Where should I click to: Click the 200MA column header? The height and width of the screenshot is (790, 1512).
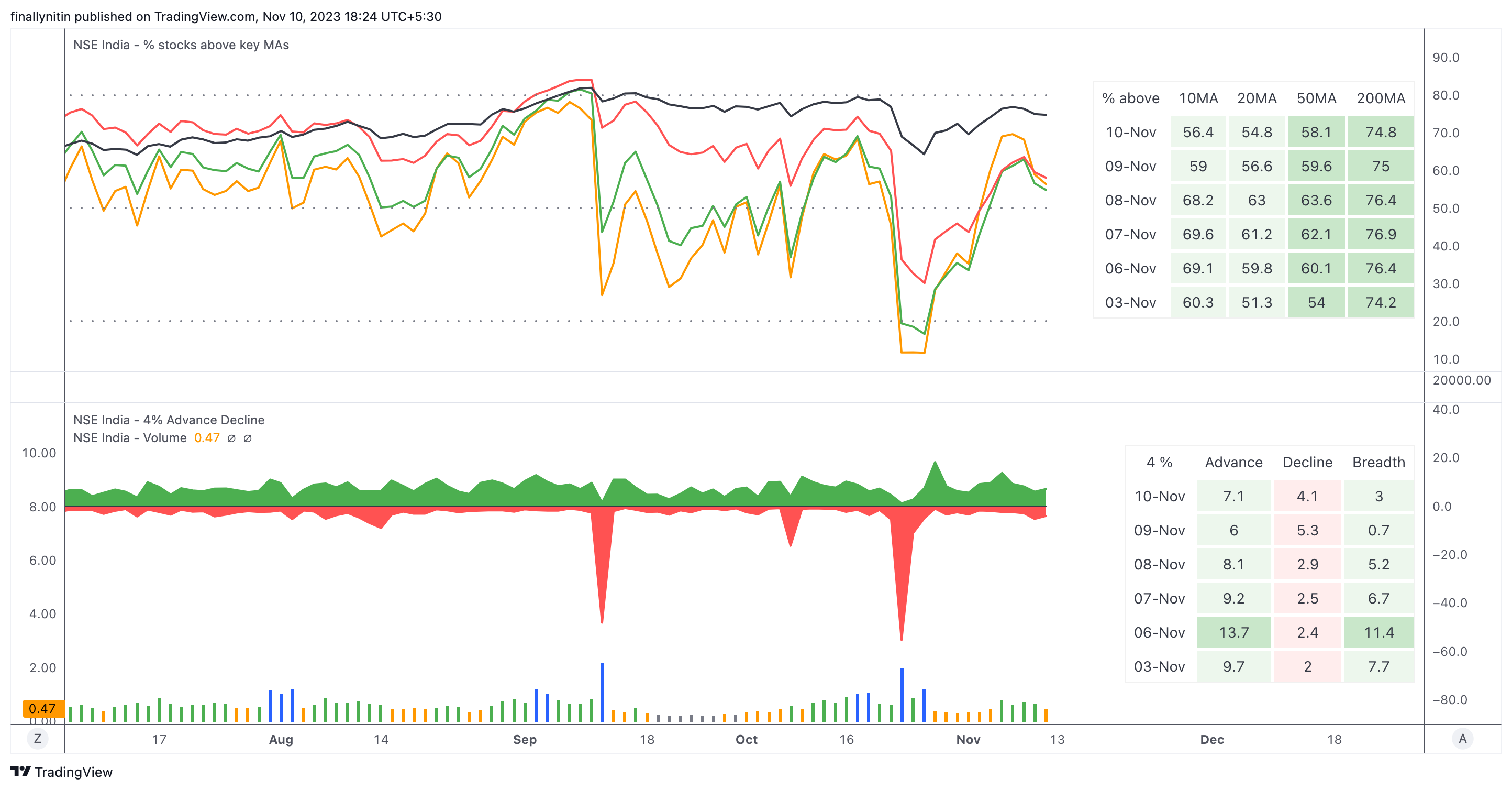click(x=1381, y=98)
